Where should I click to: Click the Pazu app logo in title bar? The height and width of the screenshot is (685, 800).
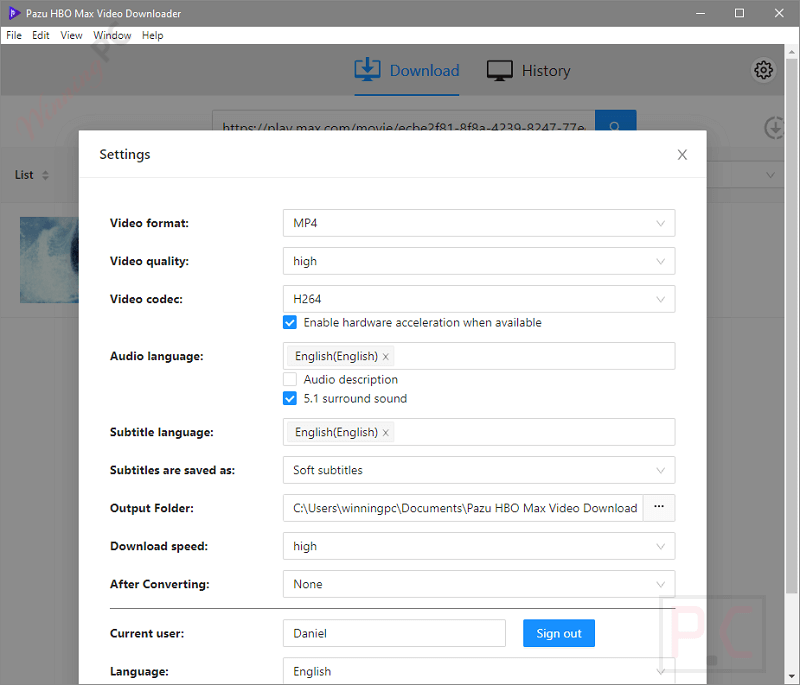[13, 13]
